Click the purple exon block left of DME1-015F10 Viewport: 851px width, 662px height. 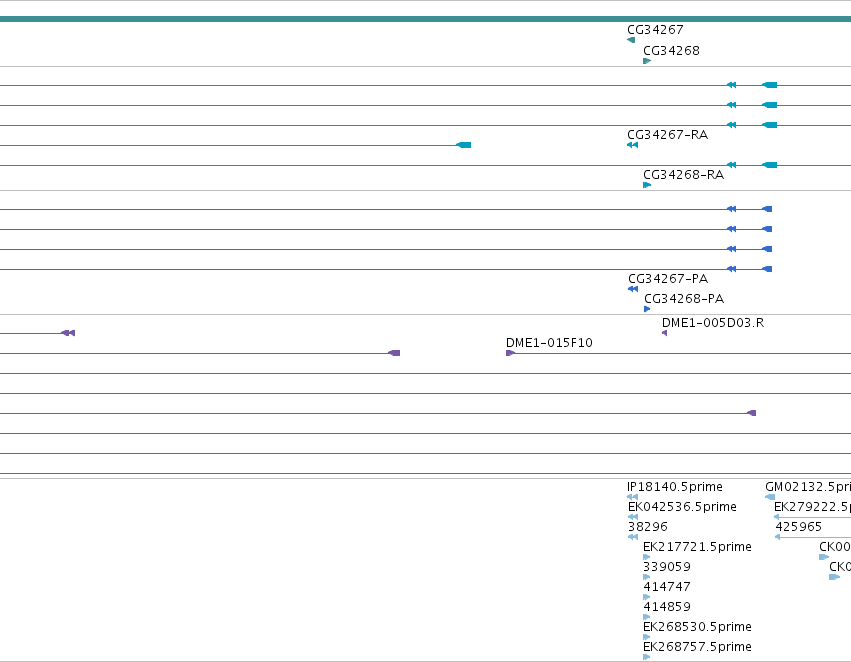coord(394,353)
